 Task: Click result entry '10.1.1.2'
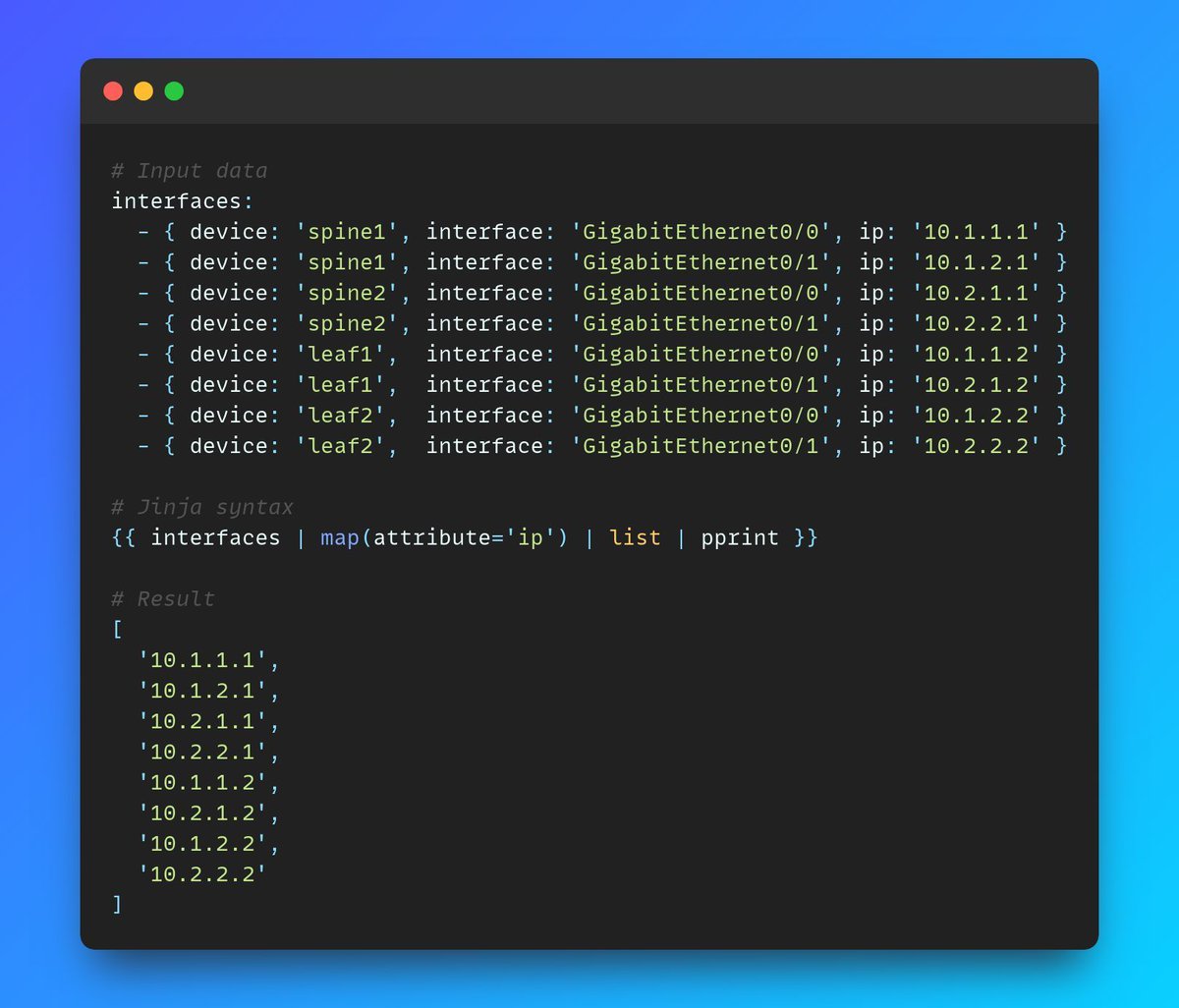tap(202, 781)
